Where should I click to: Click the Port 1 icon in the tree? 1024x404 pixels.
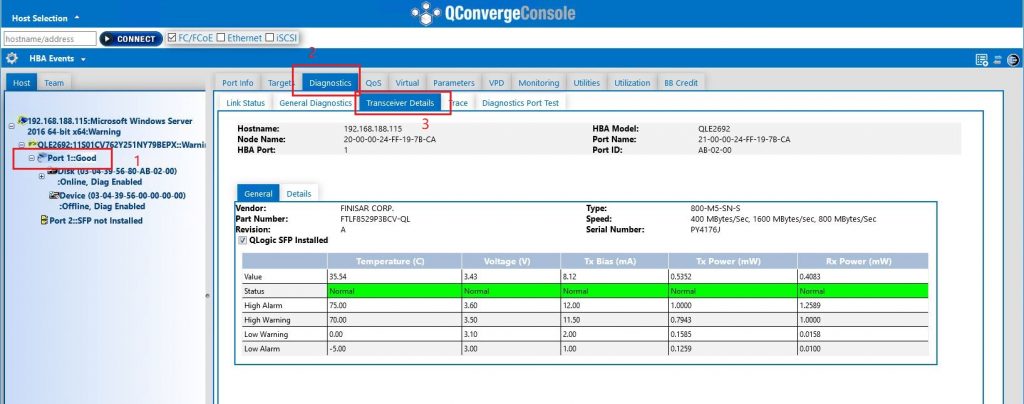coord(41,158)
